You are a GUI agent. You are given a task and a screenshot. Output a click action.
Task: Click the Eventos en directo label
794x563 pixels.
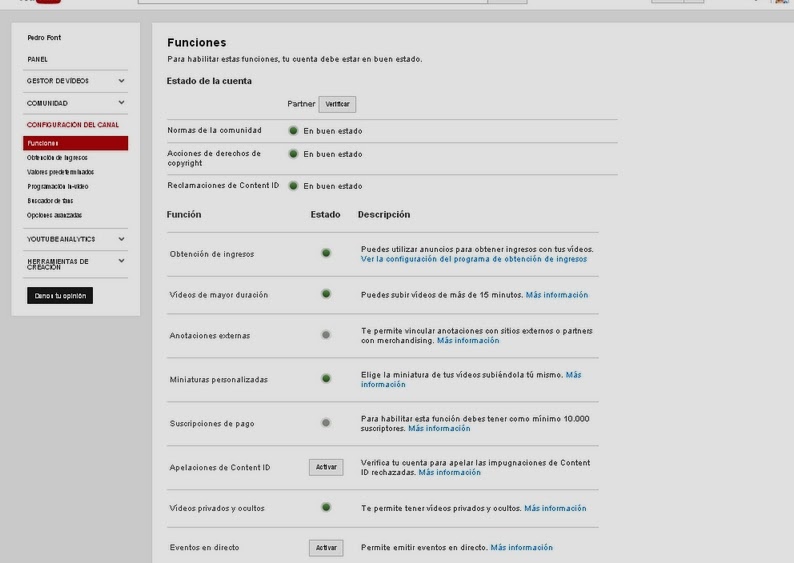pos(204,547)
